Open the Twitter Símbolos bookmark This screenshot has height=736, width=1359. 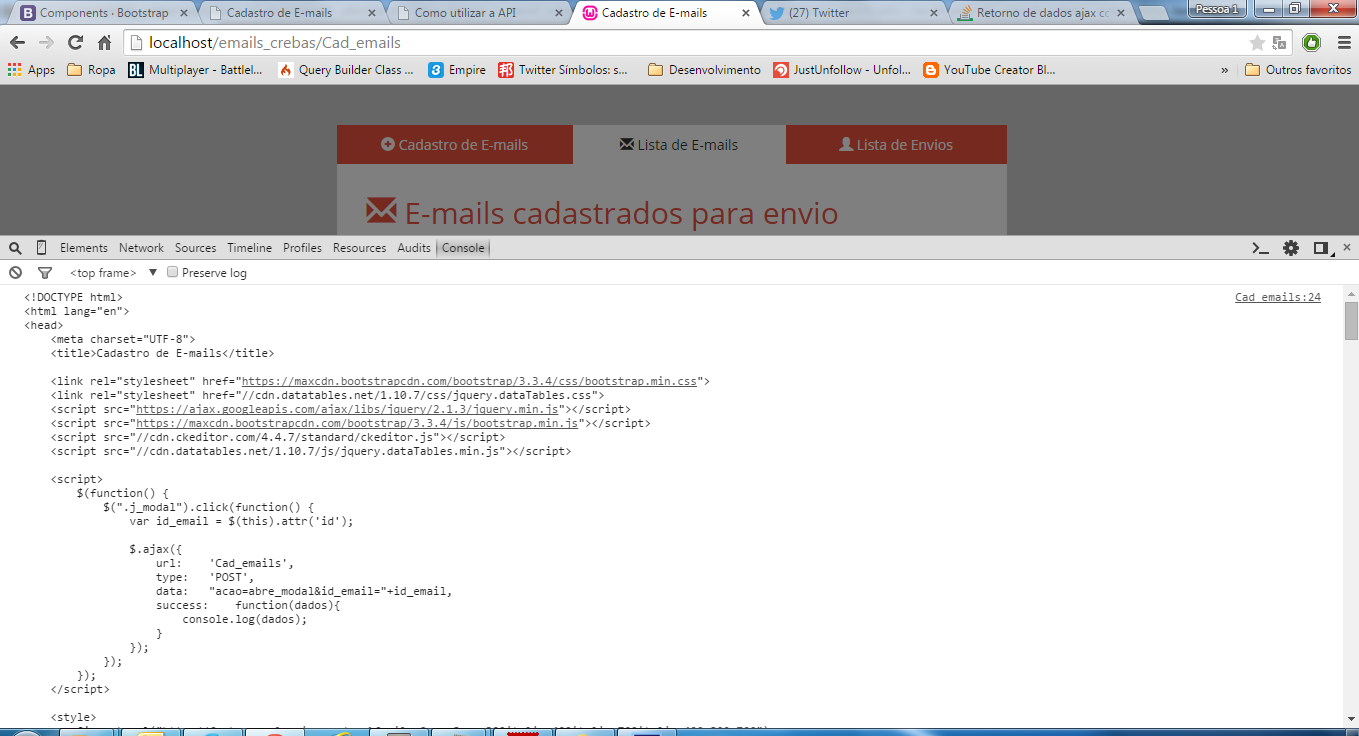tap(564, 70)
